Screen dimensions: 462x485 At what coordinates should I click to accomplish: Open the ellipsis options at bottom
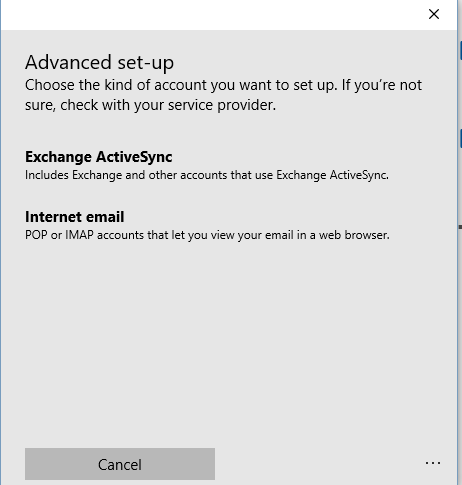click(433, 463)
